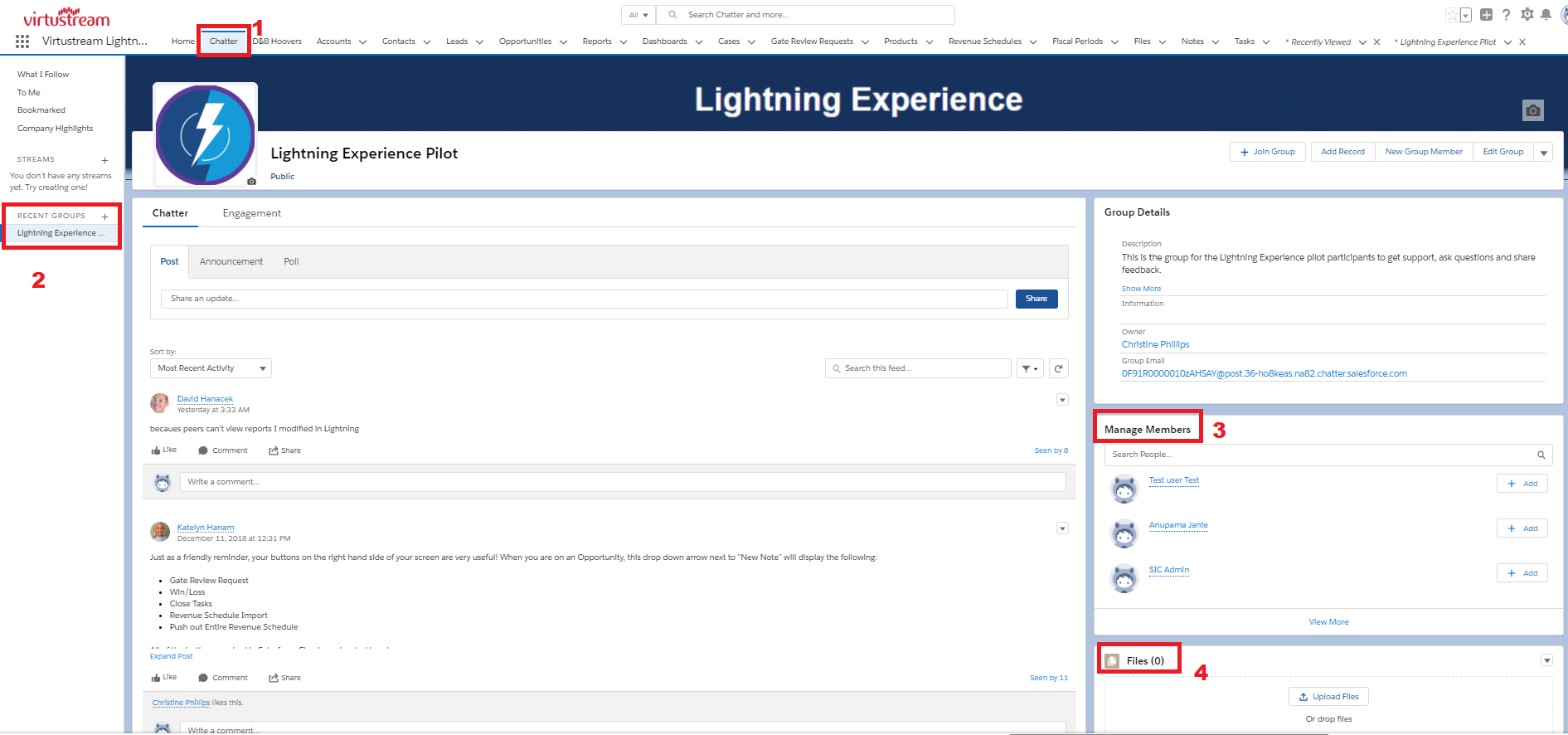1568x735 pixels.
Task: Select the Poll publisher tab
Action: [x=291, y=261]
